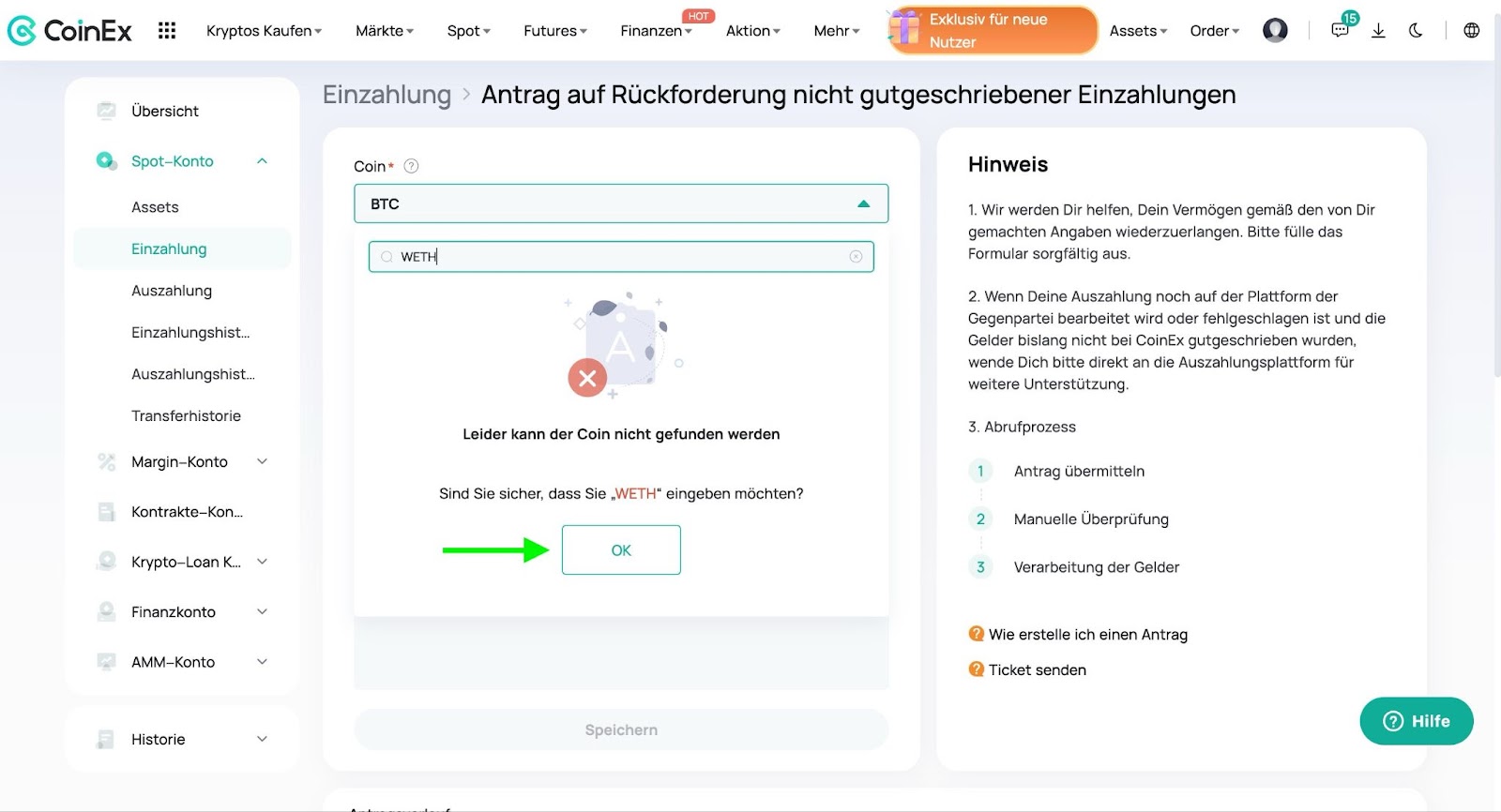This screenshot has height=812, width=1501.
Task: Expand the Margin-Konto section
Action: coord(262,461)
